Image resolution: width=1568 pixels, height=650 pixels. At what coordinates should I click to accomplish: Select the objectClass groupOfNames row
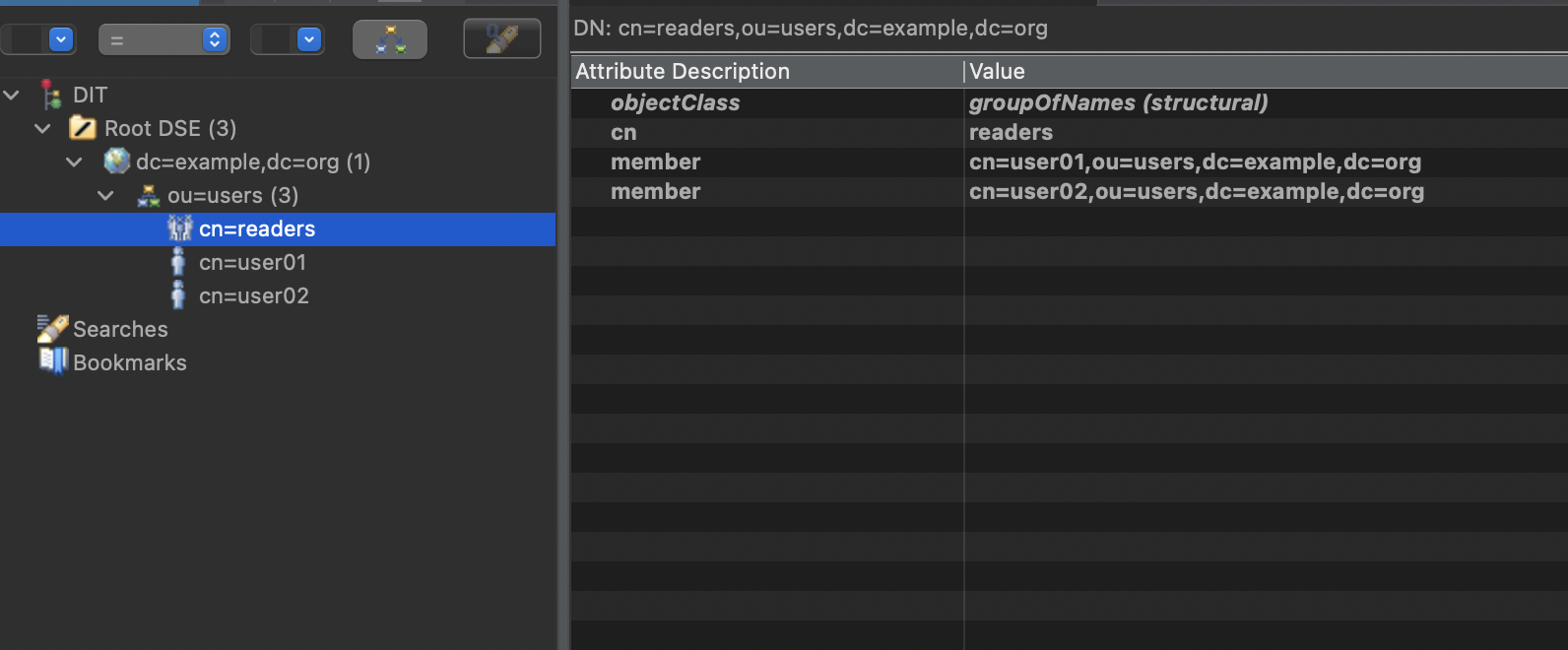1070,103
